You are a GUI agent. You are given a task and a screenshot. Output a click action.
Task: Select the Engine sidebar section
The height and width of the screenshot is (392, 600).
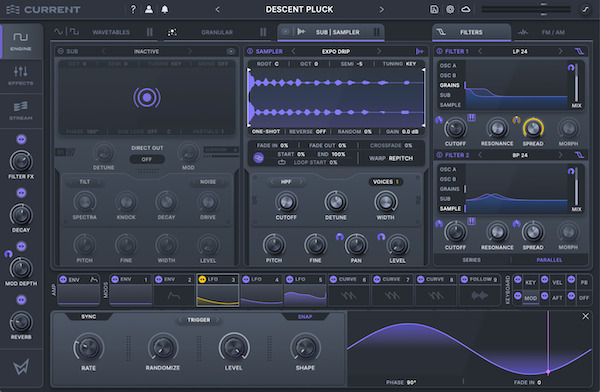(21, 41)
